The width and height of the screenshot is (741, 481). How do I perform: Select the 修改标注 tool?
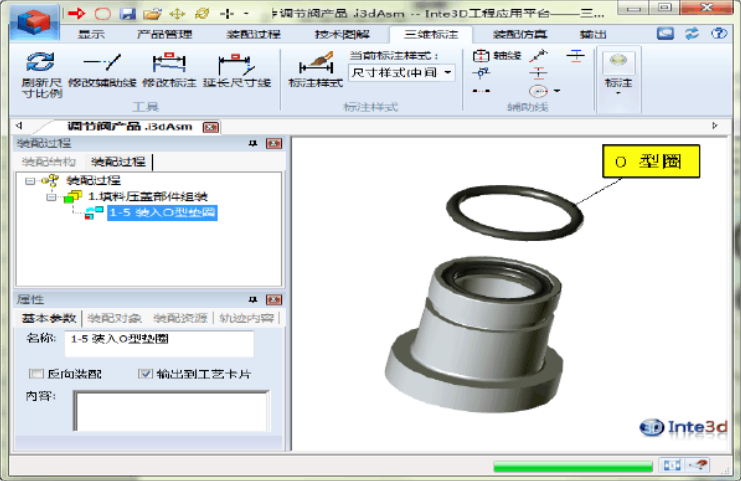[169, 63]
